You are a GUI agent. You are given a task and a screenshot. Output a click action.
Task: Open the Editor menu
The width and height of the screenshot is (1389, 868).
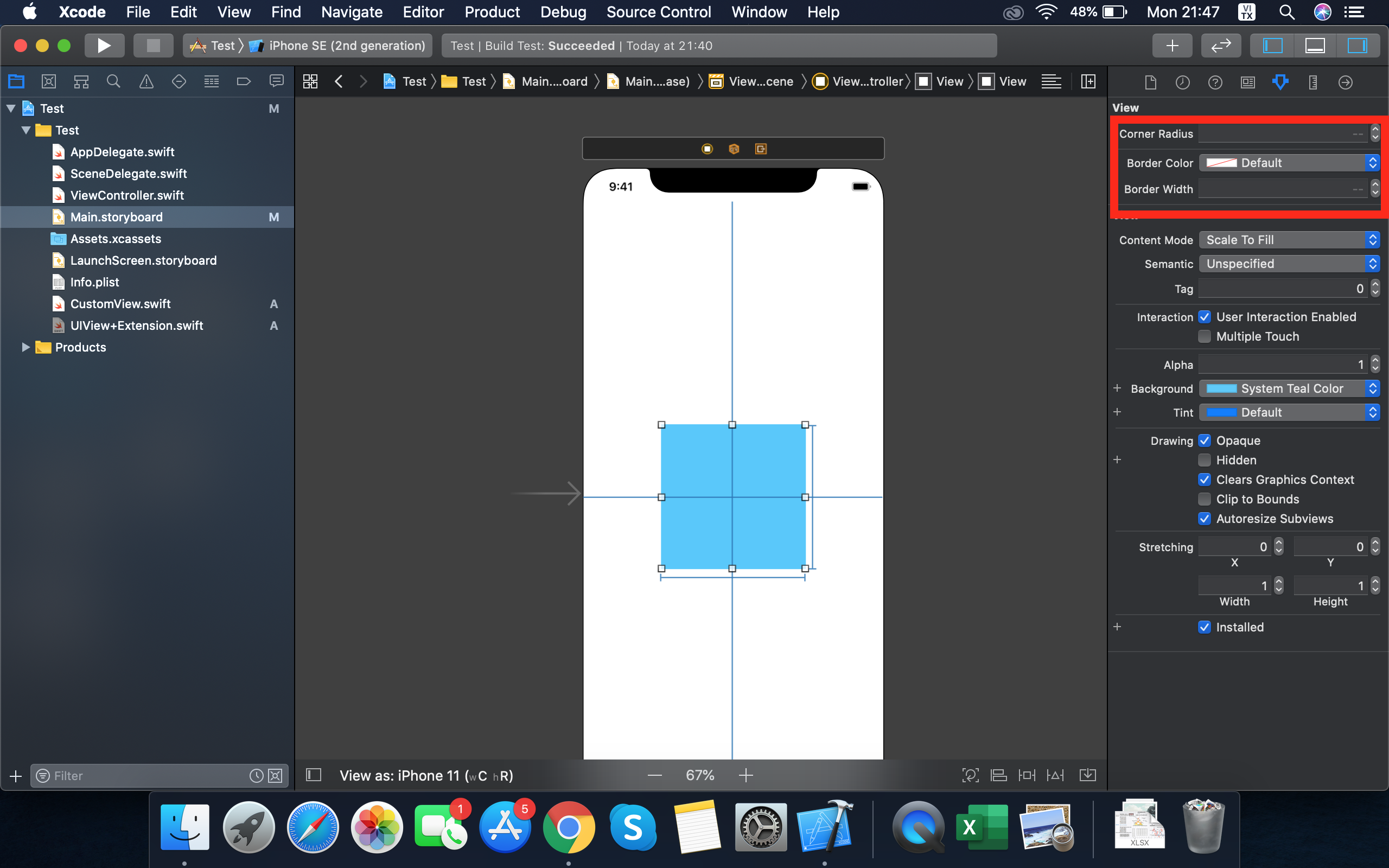coord(423,11)
